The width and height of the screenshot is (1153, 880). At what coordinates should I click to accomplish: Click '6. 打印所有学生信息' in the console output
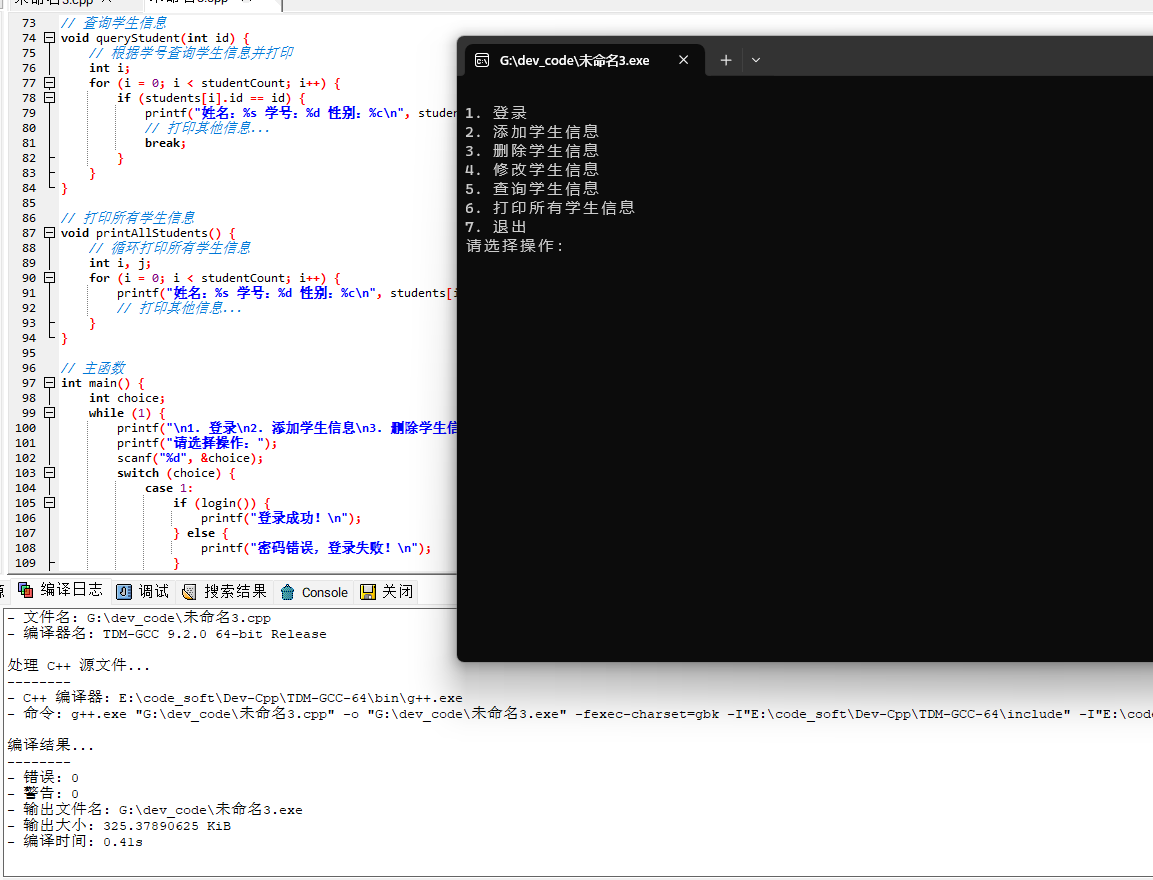pos(550,208)
